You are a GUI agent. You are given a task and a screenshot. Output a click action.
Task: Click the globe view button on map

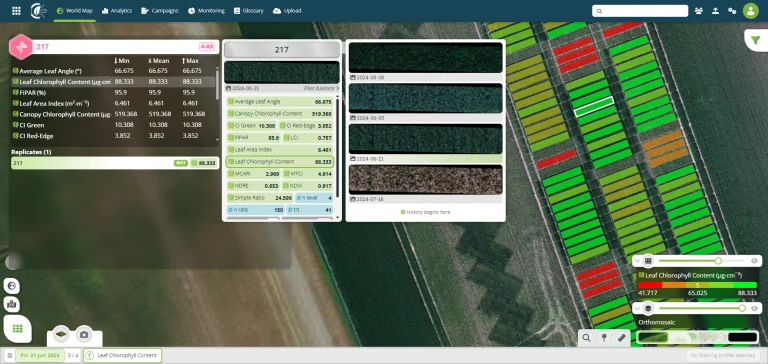[12, 286]
